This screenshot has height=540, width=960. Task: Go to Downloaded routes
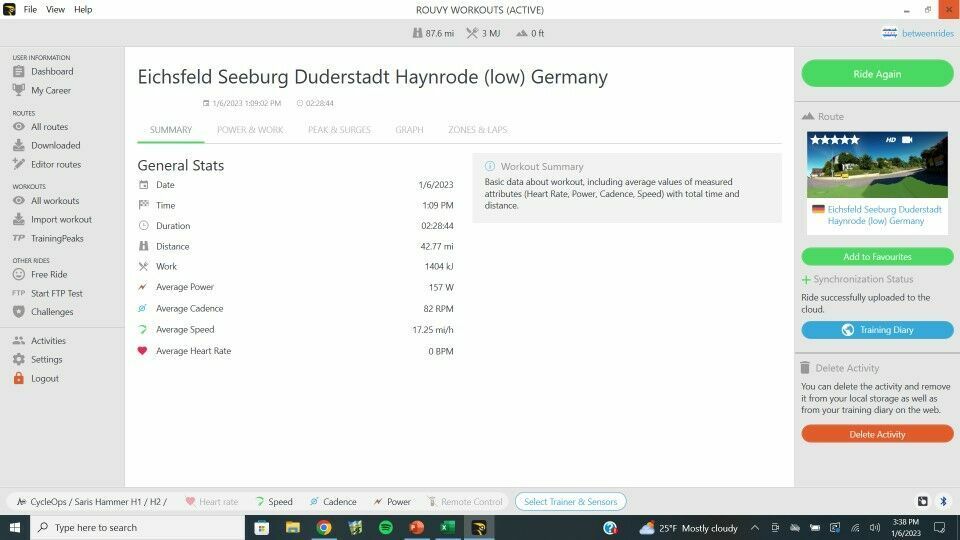click(55, 146)
